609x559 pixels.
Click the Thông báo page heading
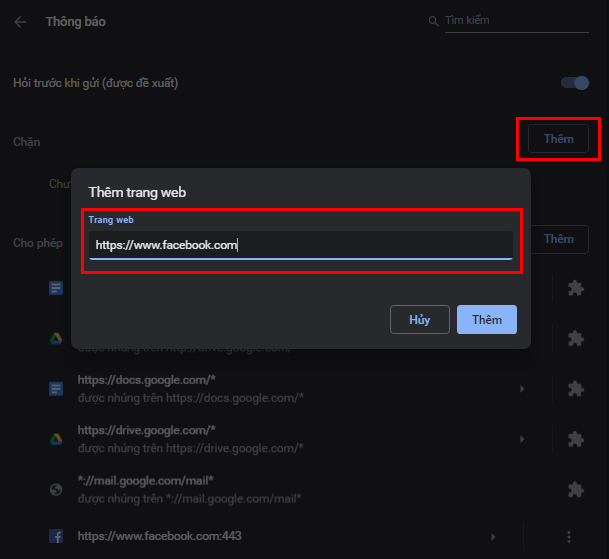(76, 22)
